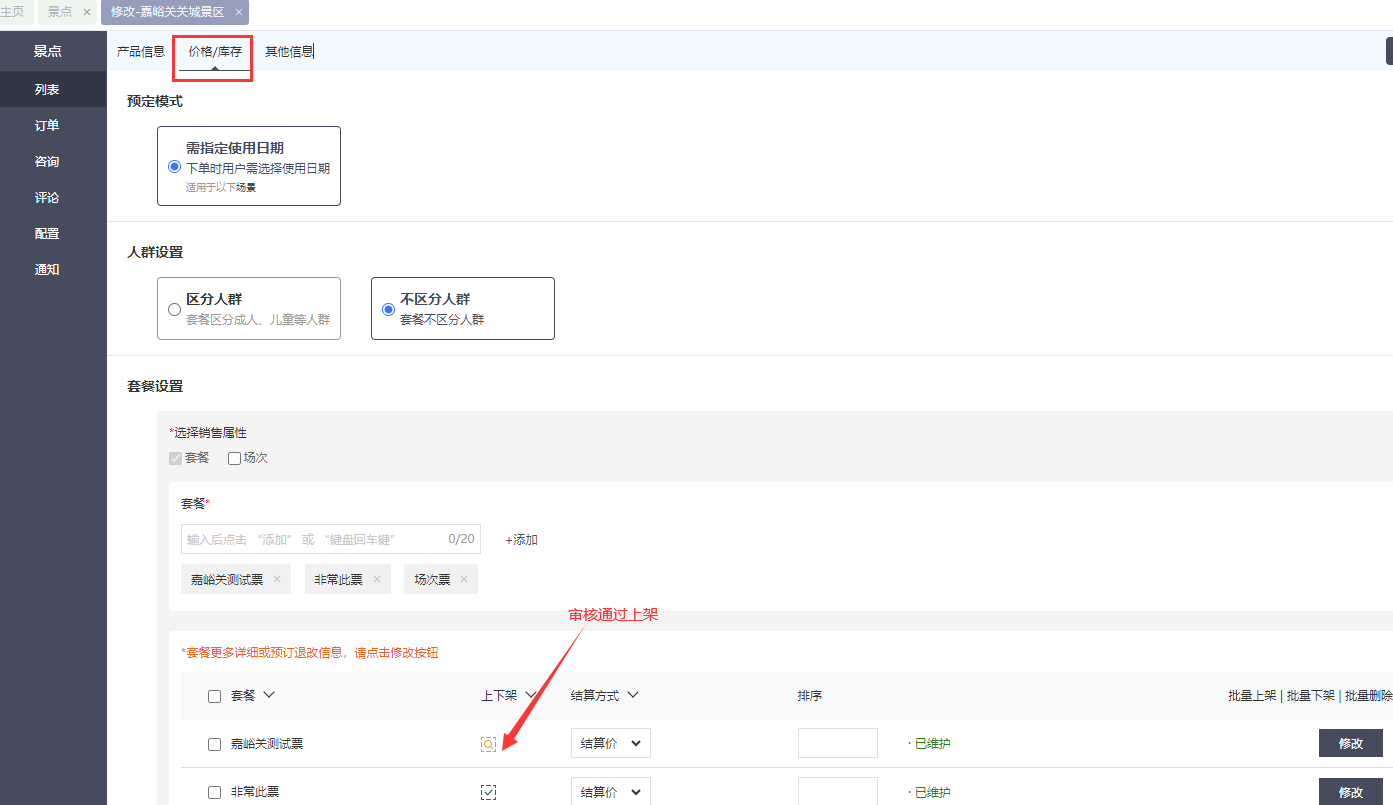Open 结算价 dropdown for 嘉峪关测试票

point(610,743)
